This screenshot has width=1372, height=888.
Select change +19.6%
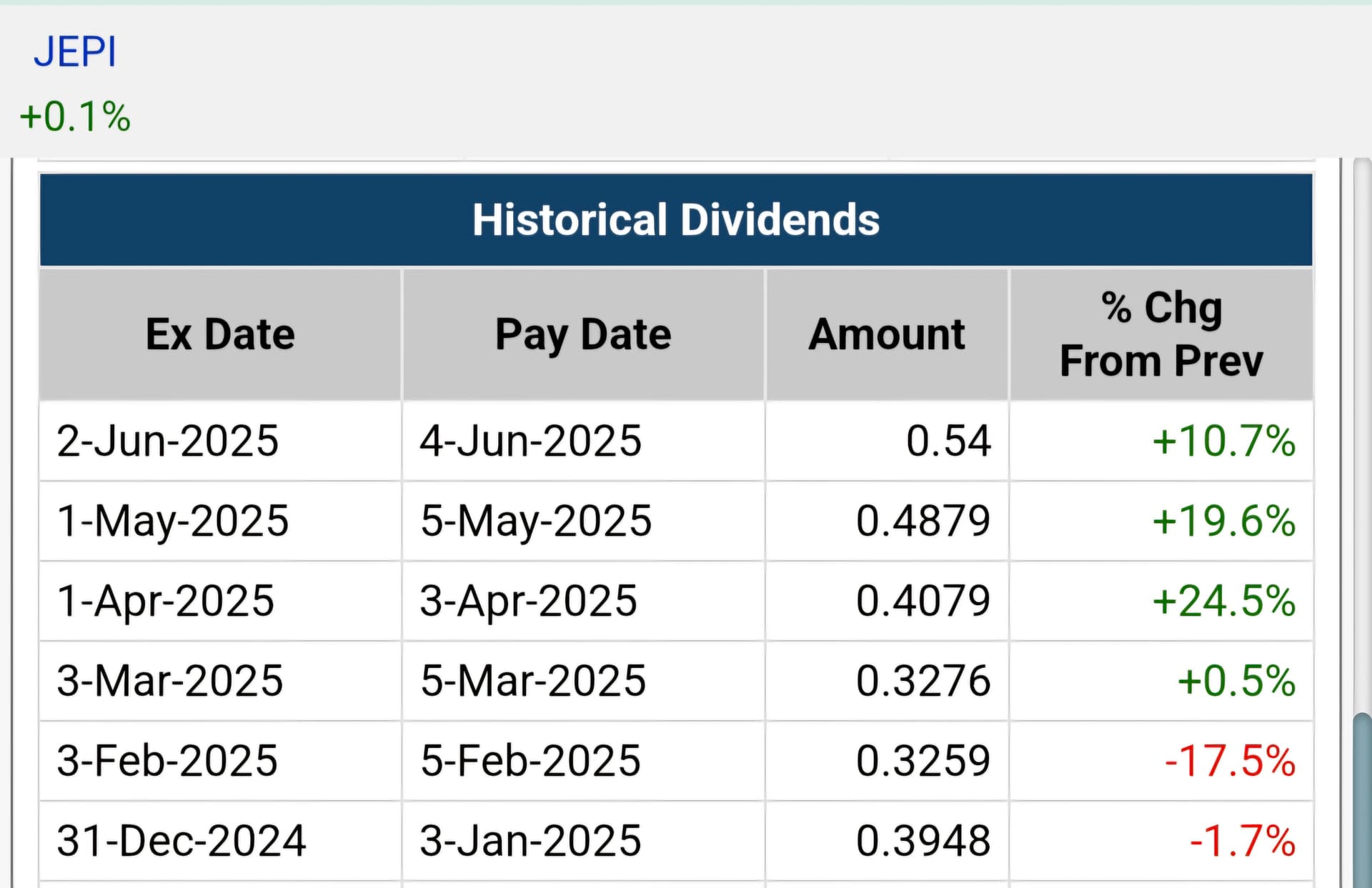pos(1224,521)
